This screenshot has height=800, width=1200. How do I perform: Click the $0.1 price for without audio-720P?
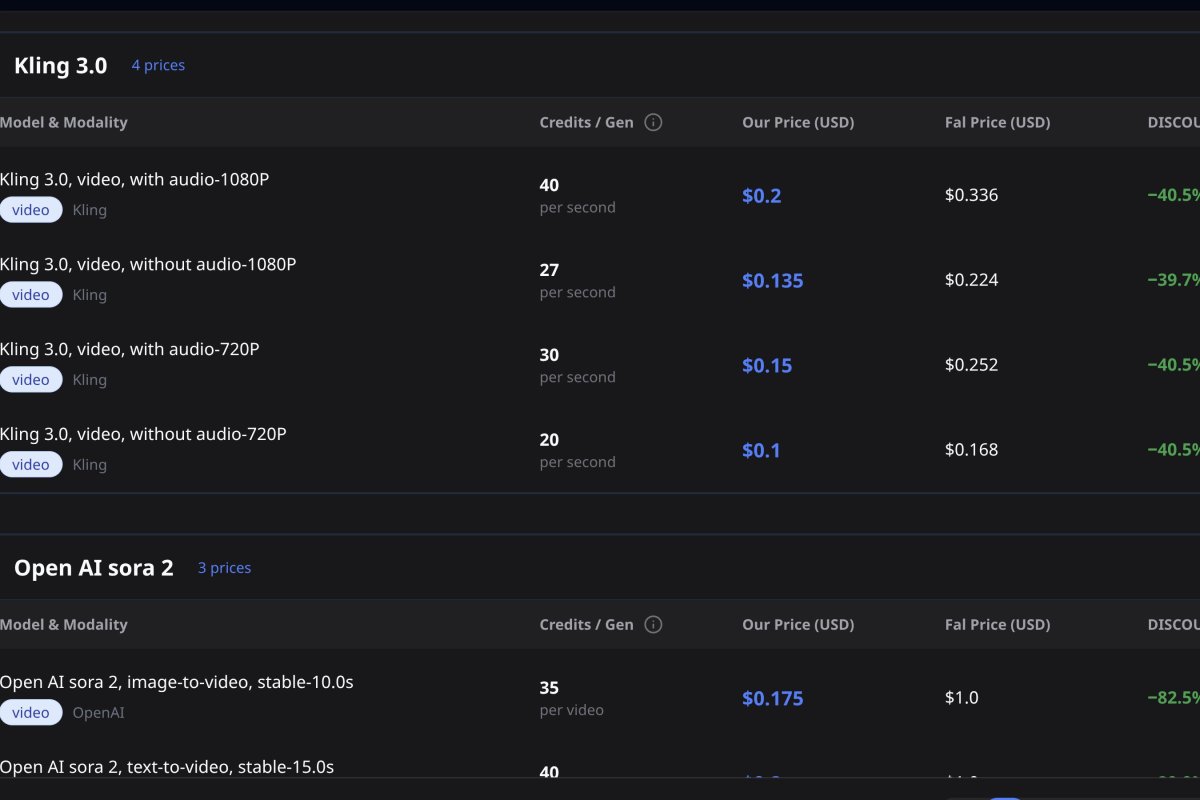tap(760, 450)
